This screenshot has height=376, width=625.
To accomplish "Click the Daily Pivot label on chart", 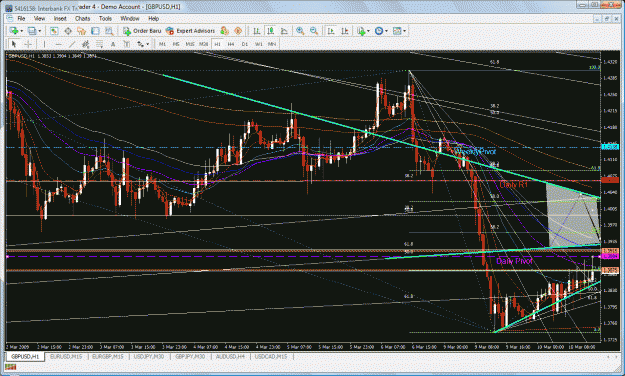I will click(514, 261).
